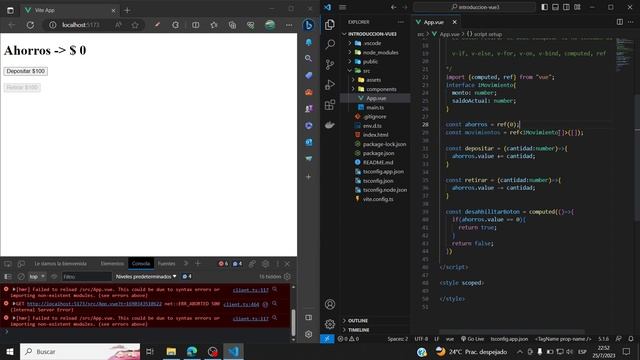Open Run and Debug view
The height and width of the screenshot is (360, 640).
pyautogui.click(x=330, y=84)
